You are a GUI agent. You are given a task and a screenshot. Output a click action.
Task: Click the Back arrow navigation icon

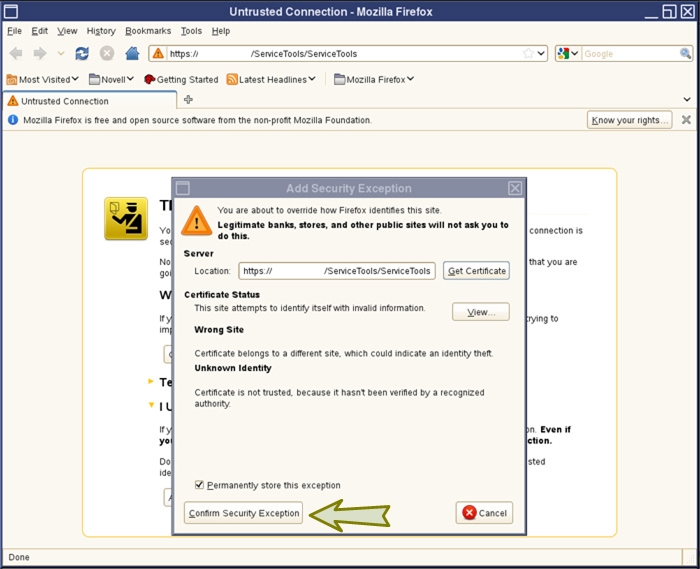[16, 53]
